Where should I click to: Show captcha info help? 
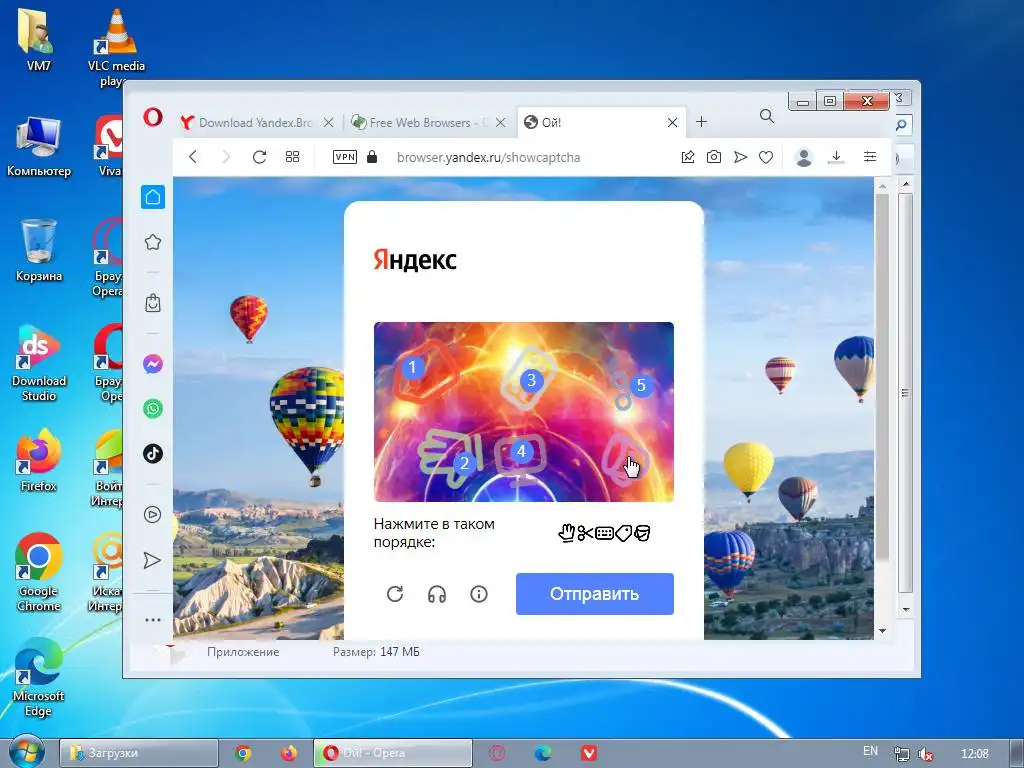(x=479, y=594)
